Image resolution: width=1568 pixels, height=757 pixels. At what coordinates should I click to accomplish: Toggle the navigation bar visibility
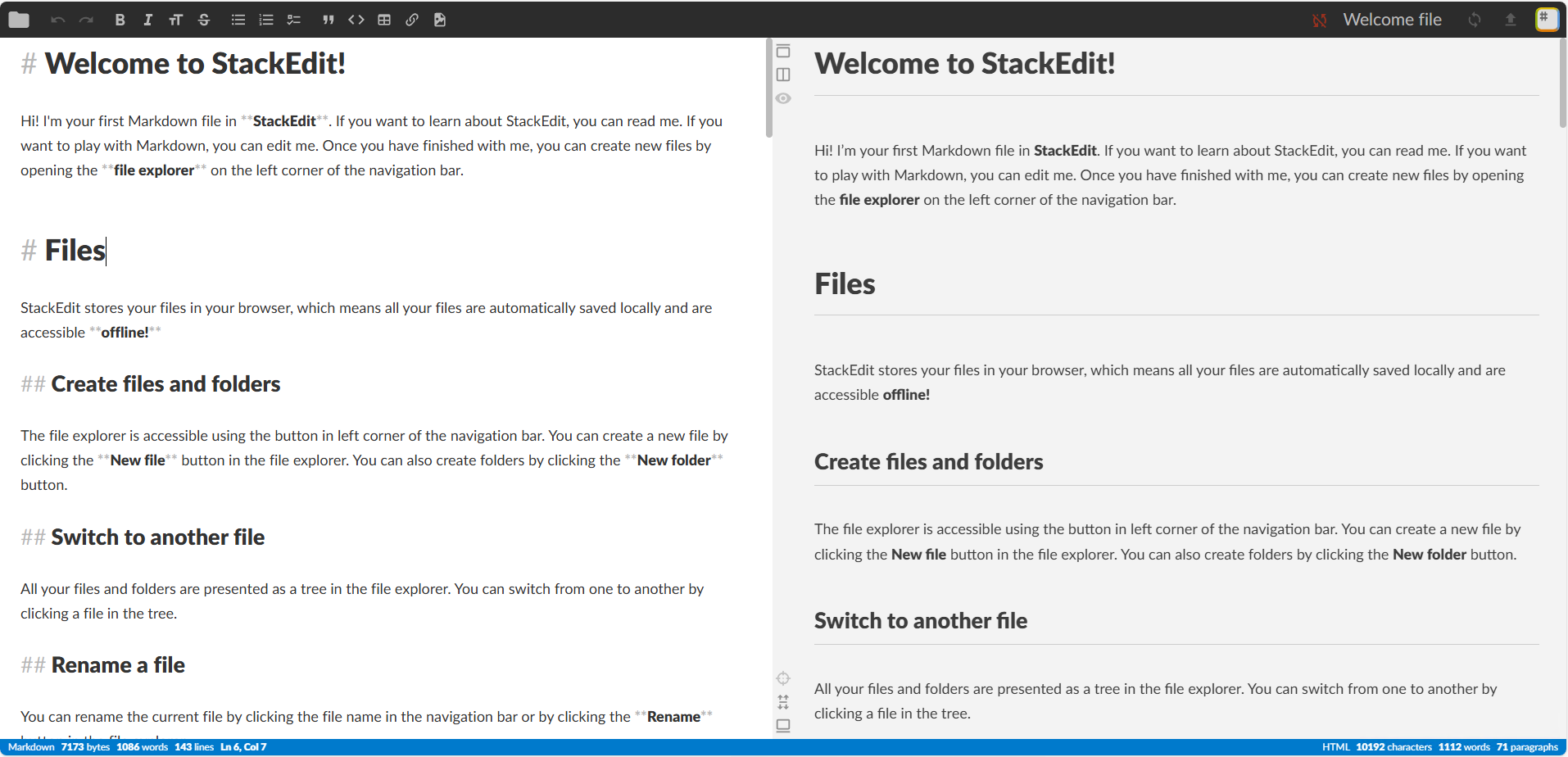coord(783,51)
